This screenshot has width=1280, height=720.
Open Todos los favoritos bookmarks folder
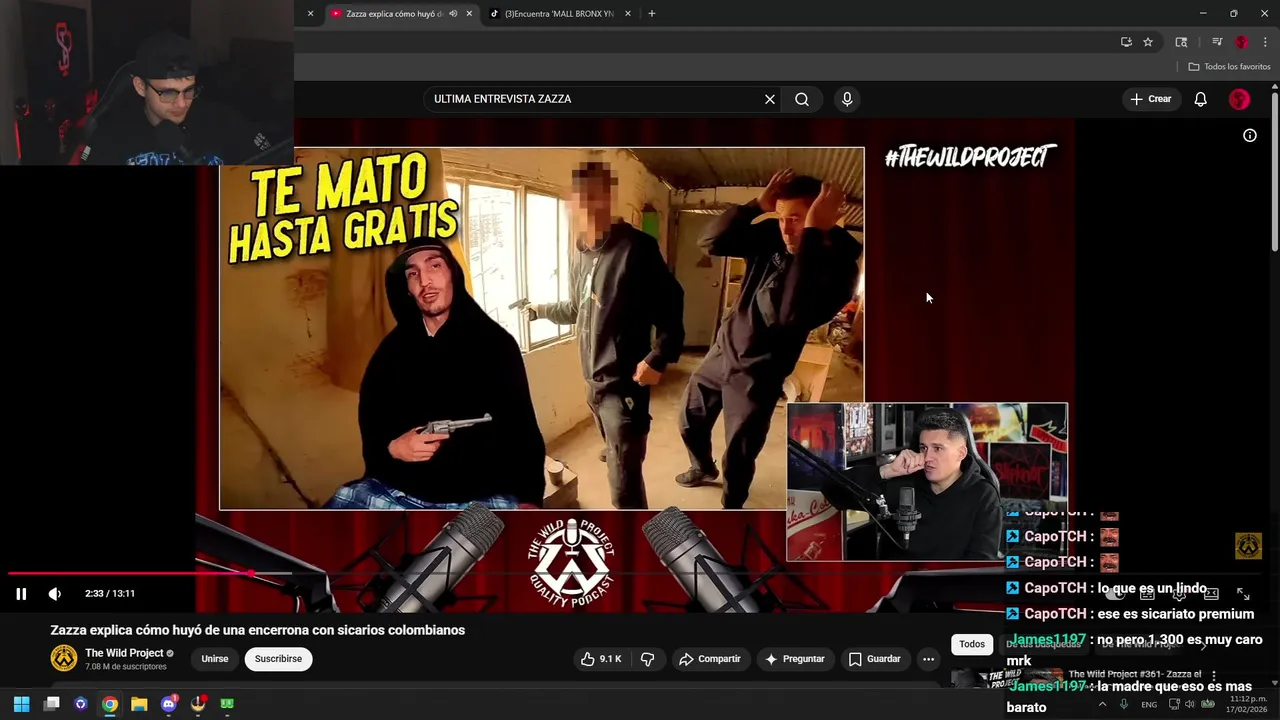coord(1229,67)
